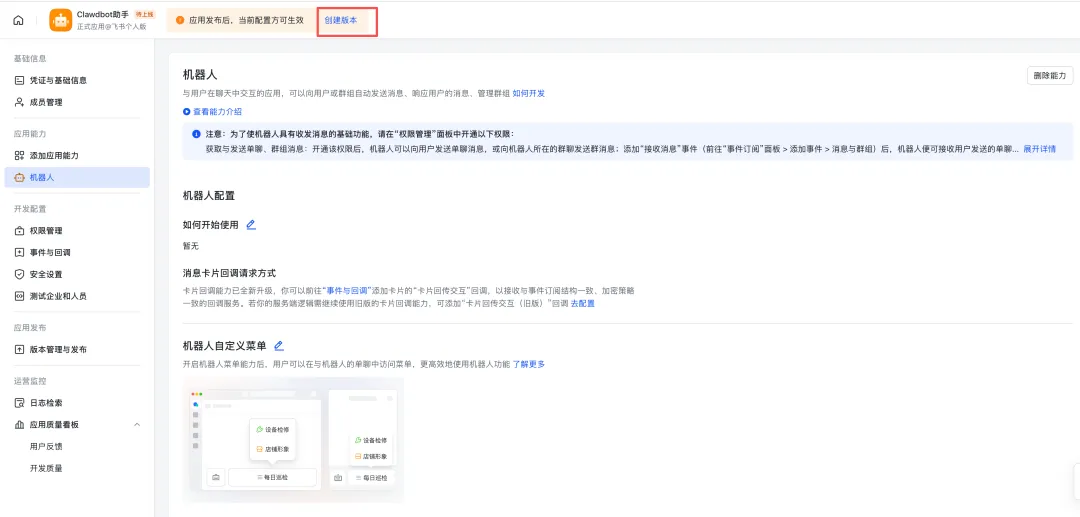Collapse the 应用质量看板 section chevron
Screen dimensions: 1080x517
pyautogui.click(x=137, y=425)
